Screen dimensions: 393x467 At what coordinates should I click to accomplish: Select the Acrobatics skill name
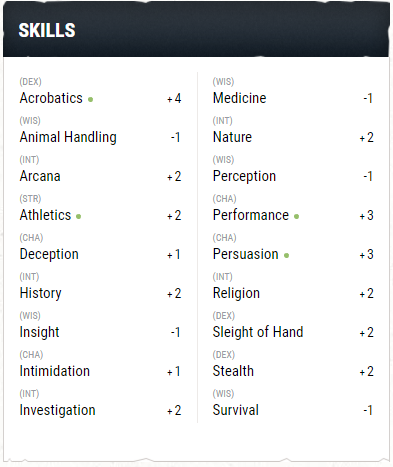pyautogui.click(x=51, y=98)
